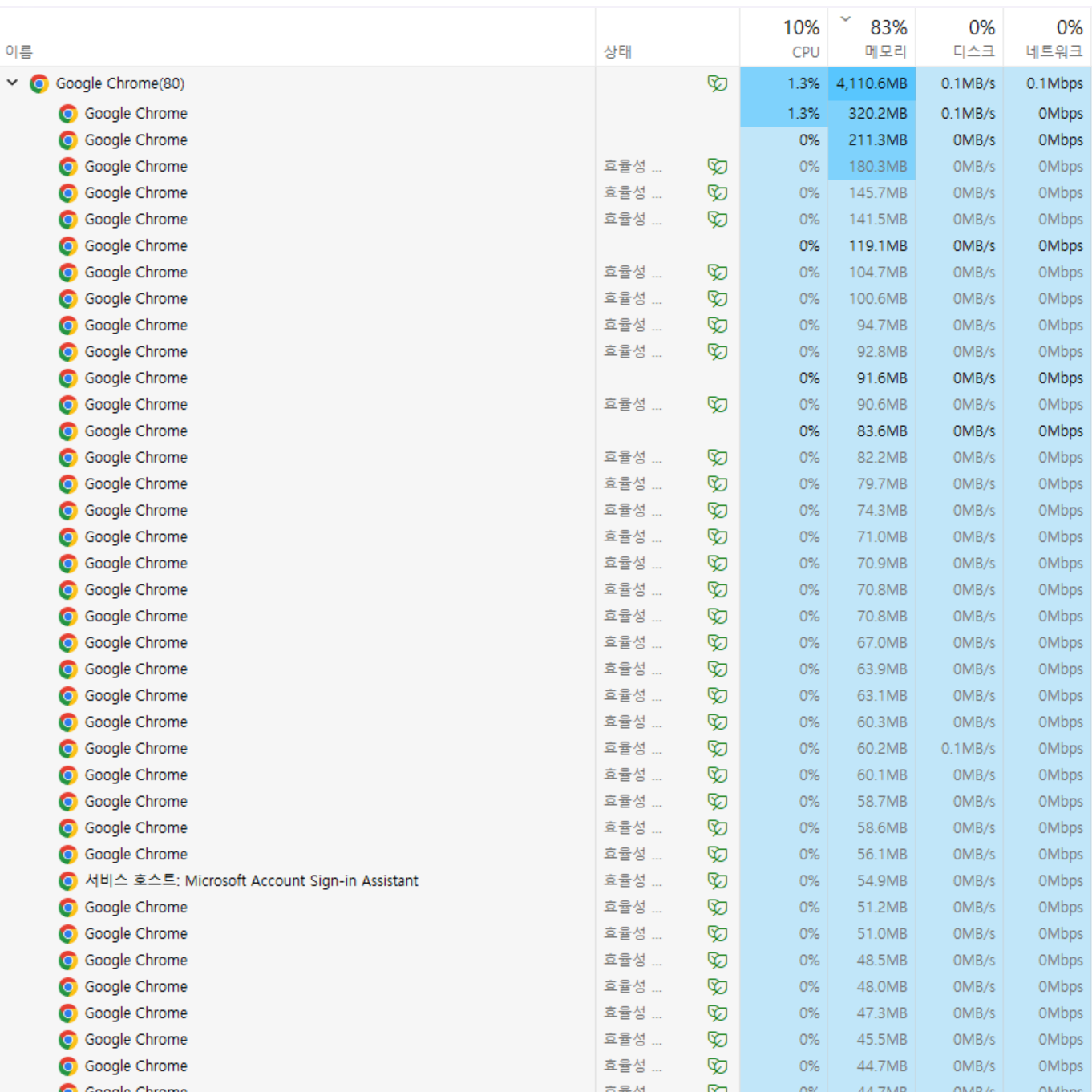Click the 58.6MB memory cell

872,828
